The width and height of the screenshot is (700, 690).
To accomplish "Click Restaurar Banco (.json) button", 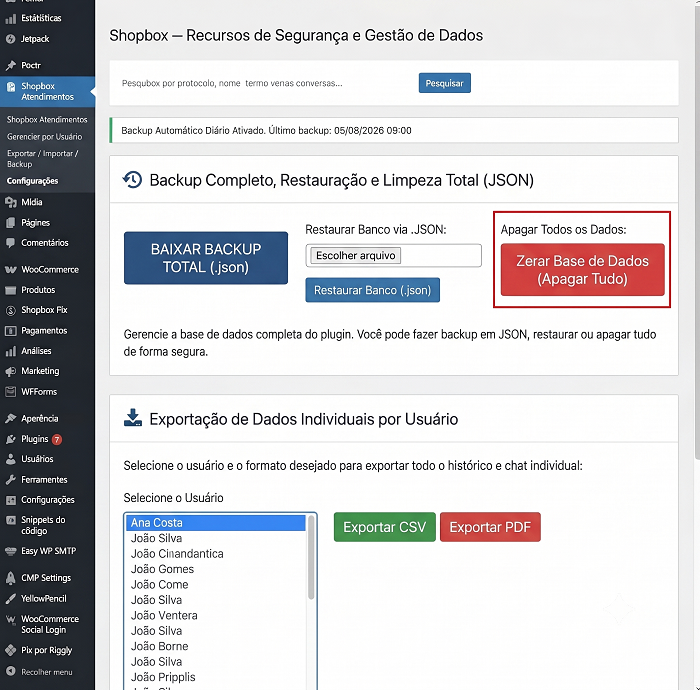I will point(372,290).
